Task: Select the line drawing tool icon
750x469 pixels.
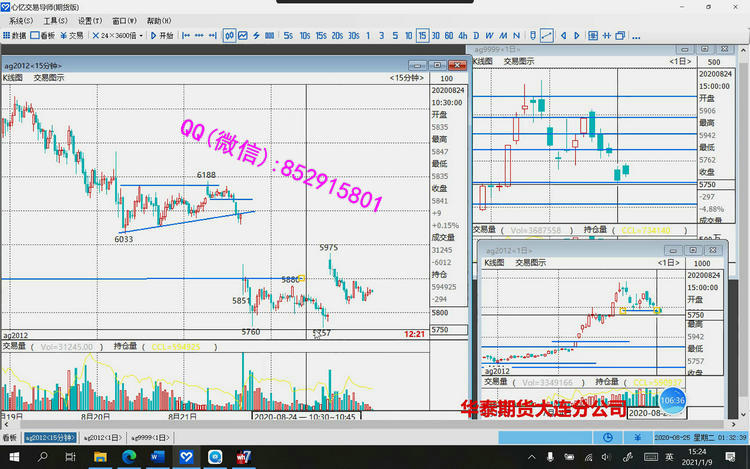Action: [548, 35]
